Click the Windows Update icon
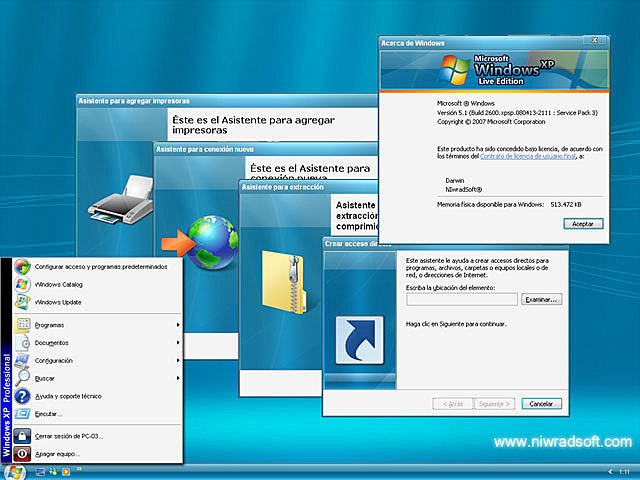The image size is (640, 480). (22, 302)
